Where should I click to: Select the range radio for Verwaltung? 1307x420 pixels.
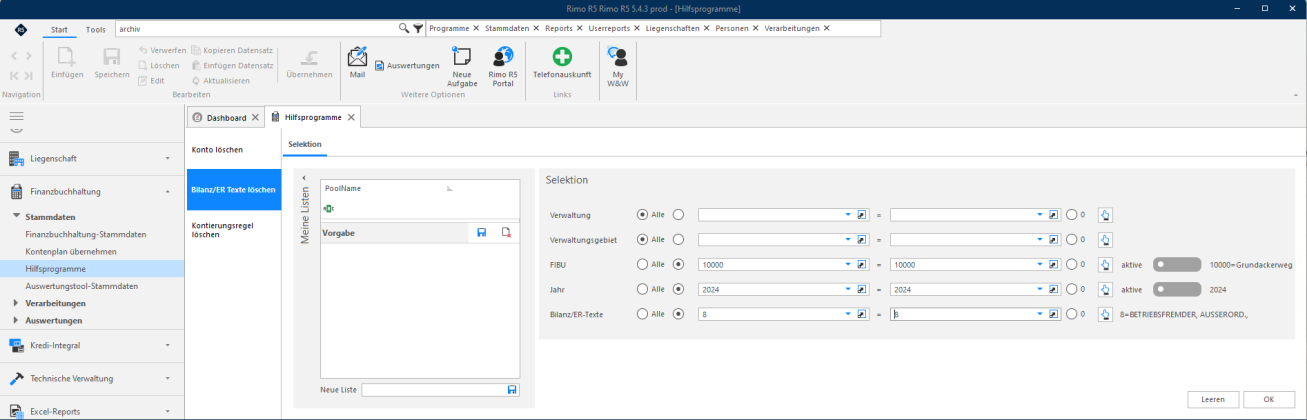coord(679,214)
